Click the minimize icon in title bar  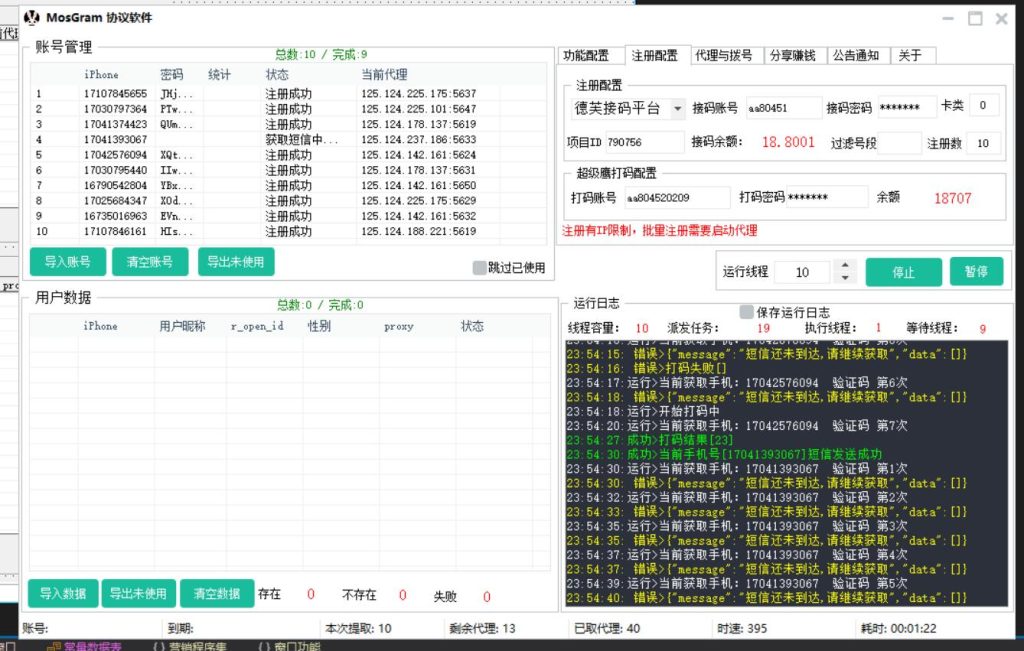click(949, 18)
